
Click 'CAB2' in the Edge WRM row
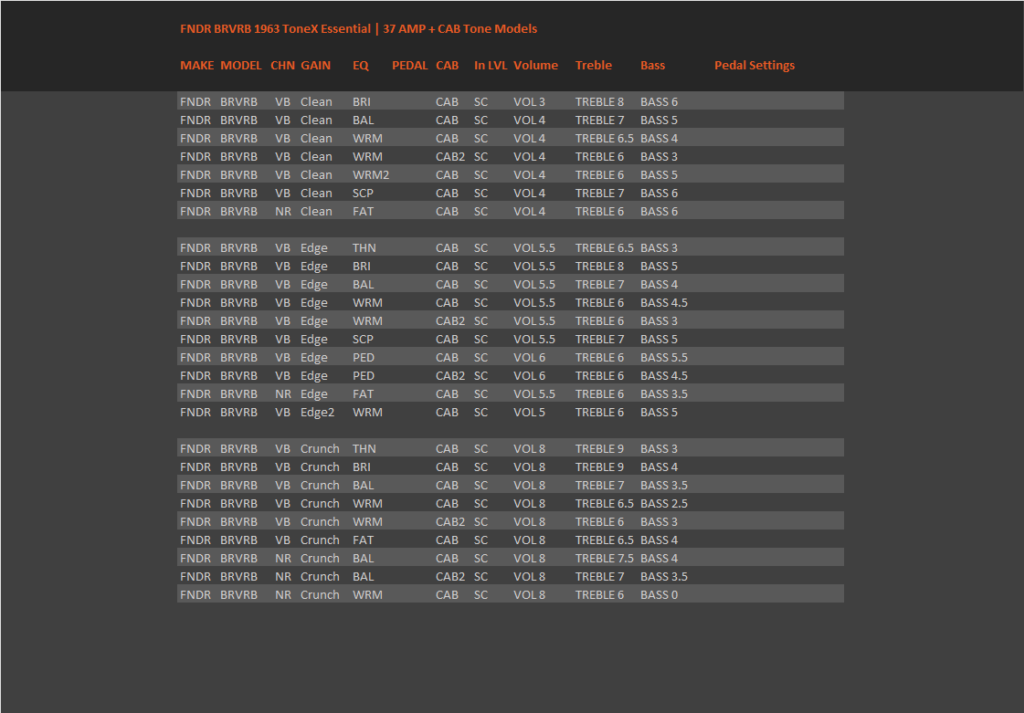(x=451, y=321)
